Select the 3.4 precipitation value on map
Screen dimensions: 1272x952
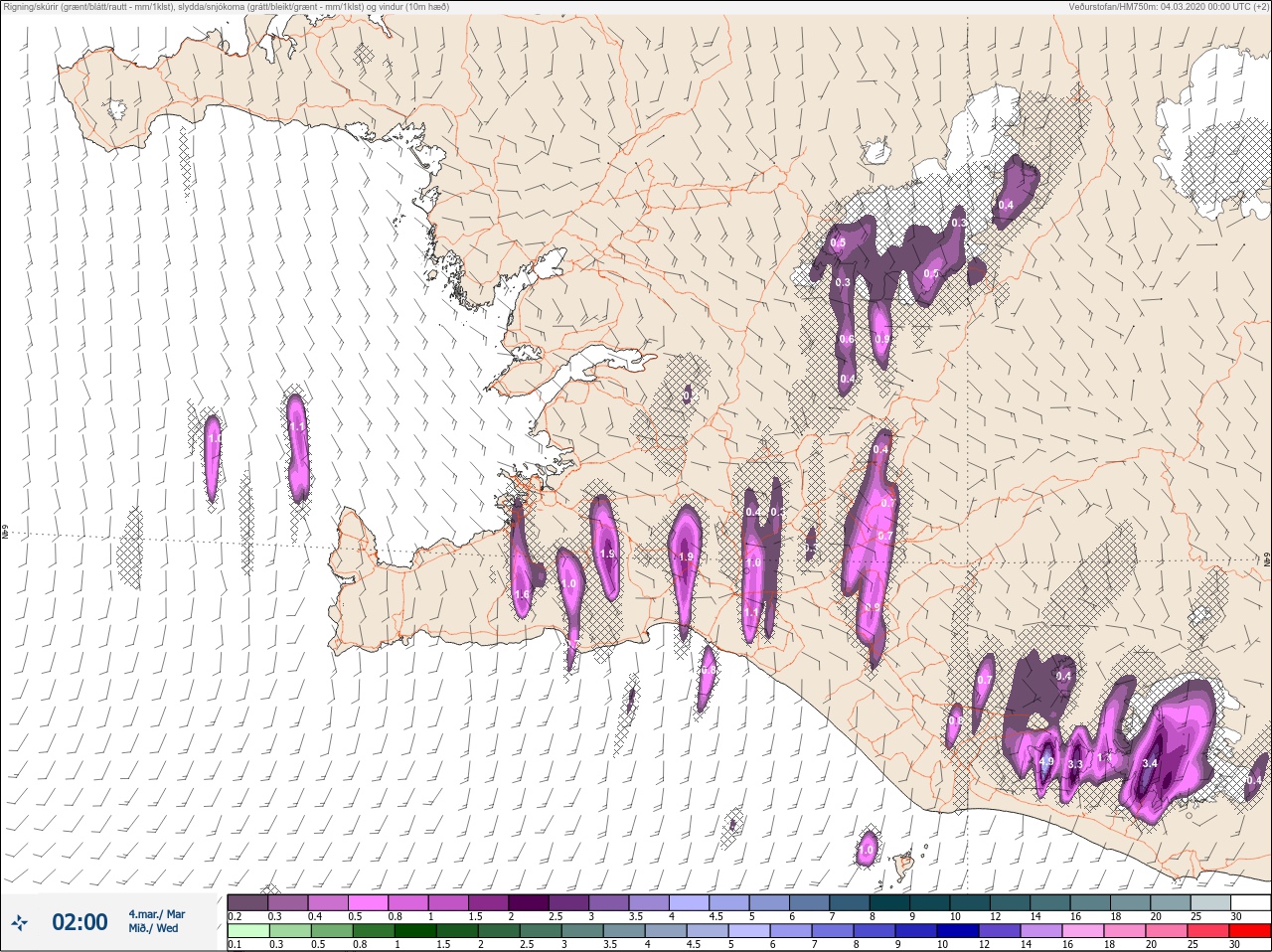[x=1150, y=763]
